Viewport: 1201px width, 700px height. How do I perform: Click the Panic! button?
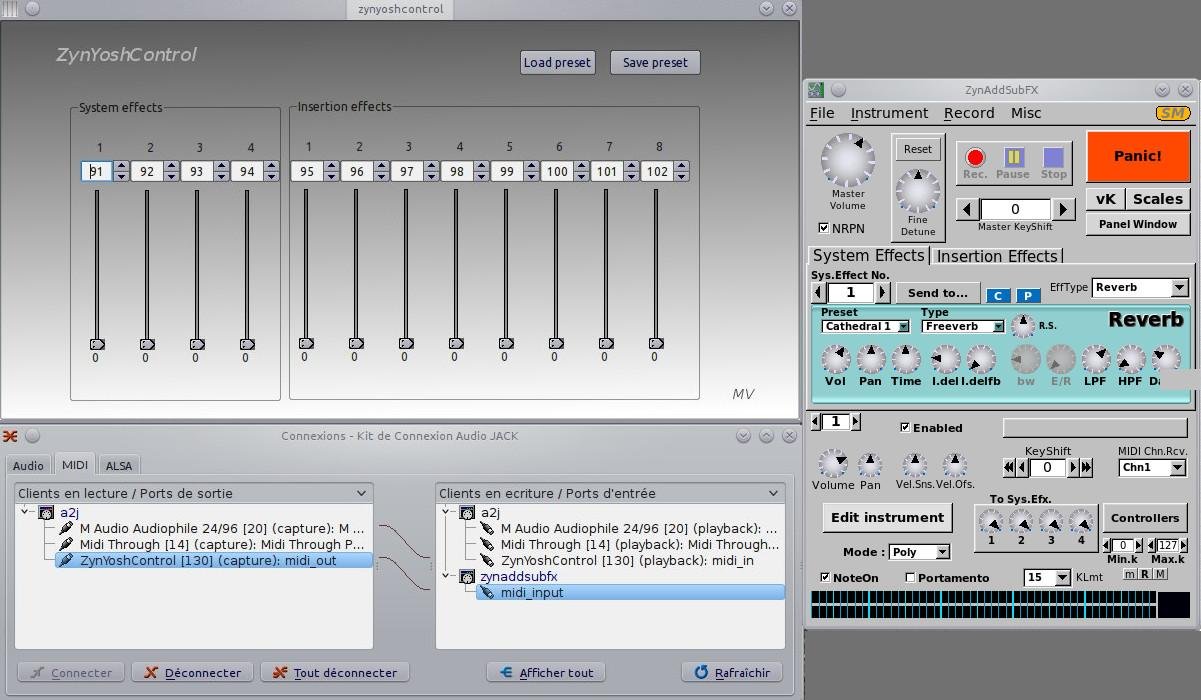(1138, 156)
